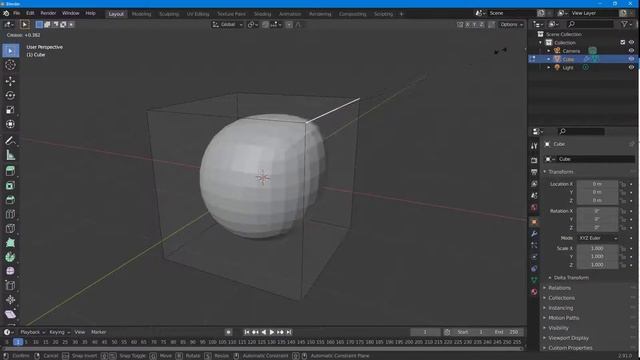Click the Location X value field
Screen dimensions: 640x360
pos(597,184)
